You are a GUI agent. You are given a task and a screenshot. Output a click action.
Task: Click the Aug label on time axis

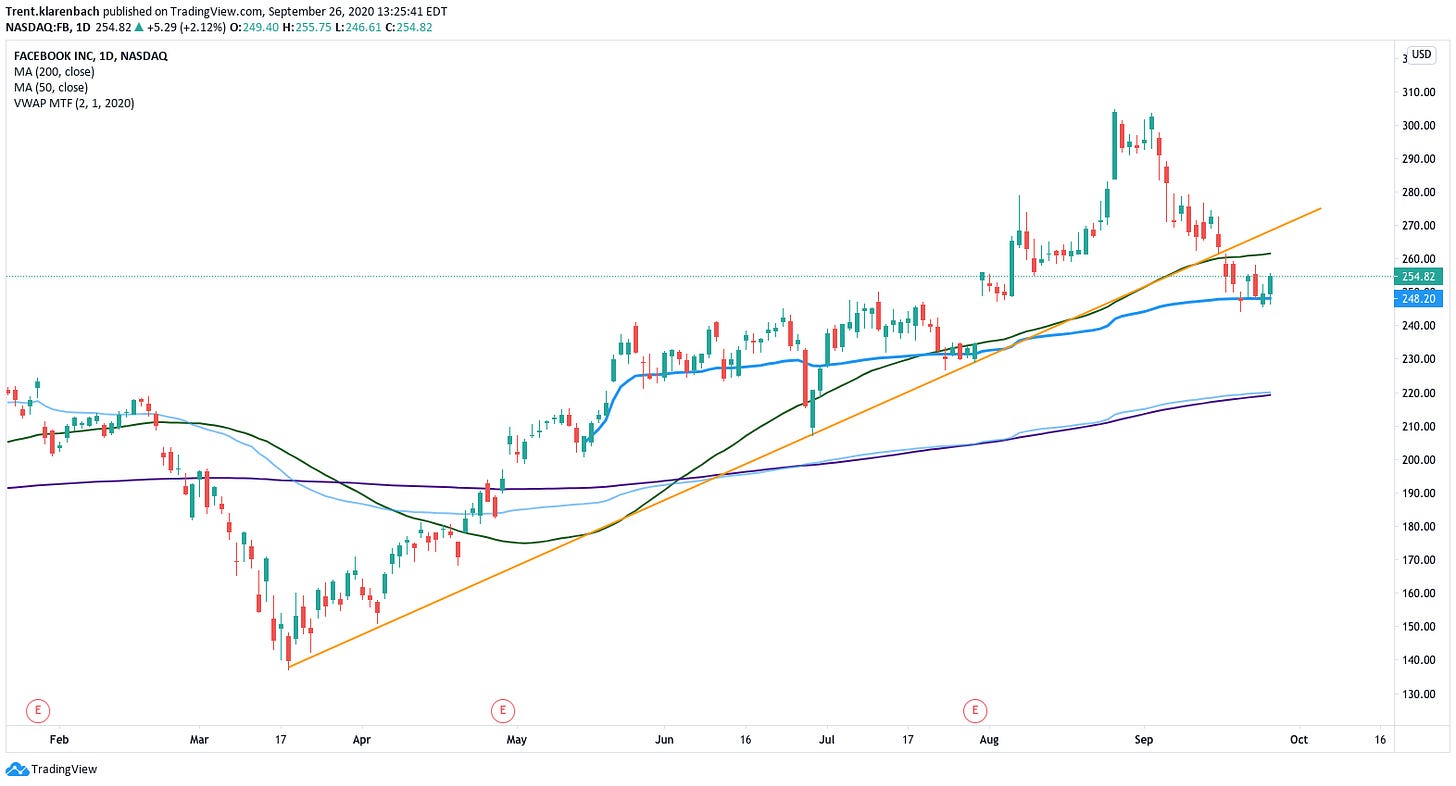989,740
